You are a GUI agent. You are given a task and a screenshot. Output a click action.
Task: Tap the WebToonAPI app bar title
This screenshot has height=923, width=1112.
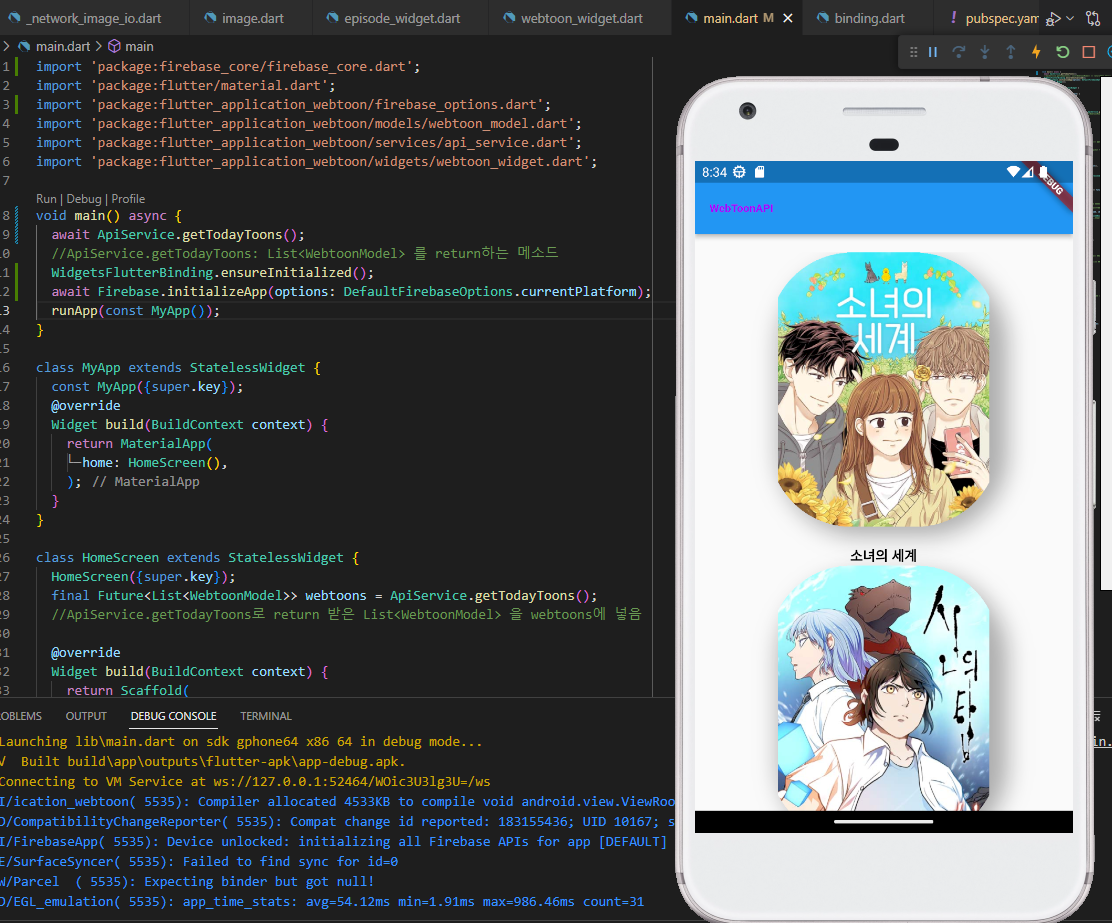pyautogui.click(x=741, y=209)
